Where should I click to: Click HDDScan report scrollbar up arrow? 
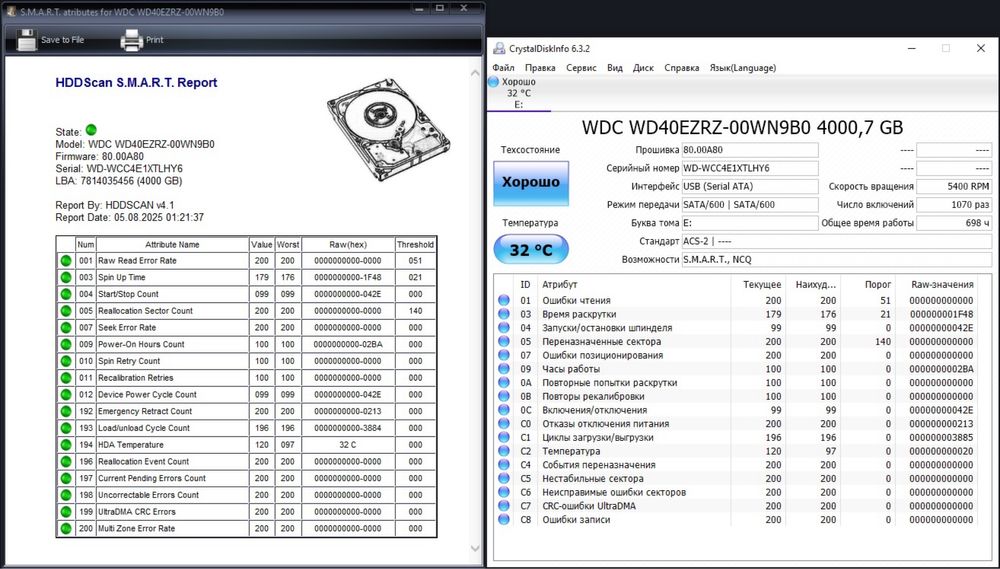click(x=475, y=73)
